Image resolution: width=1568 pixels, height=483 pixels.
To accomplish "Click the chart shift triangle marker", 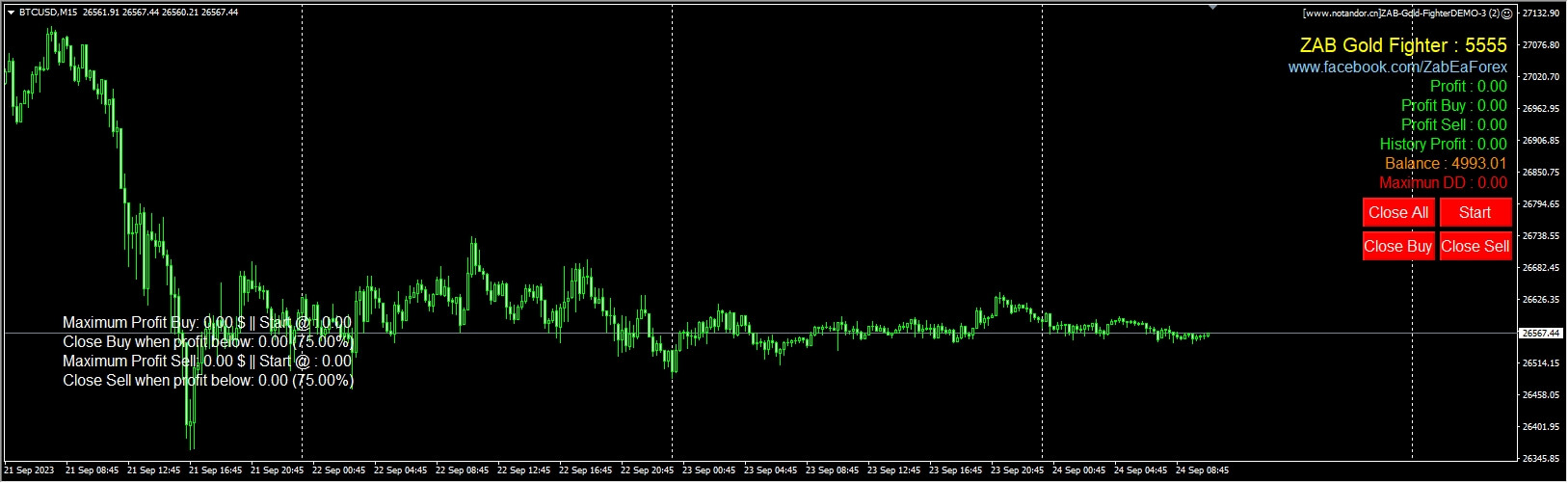I will point(1213,7).
